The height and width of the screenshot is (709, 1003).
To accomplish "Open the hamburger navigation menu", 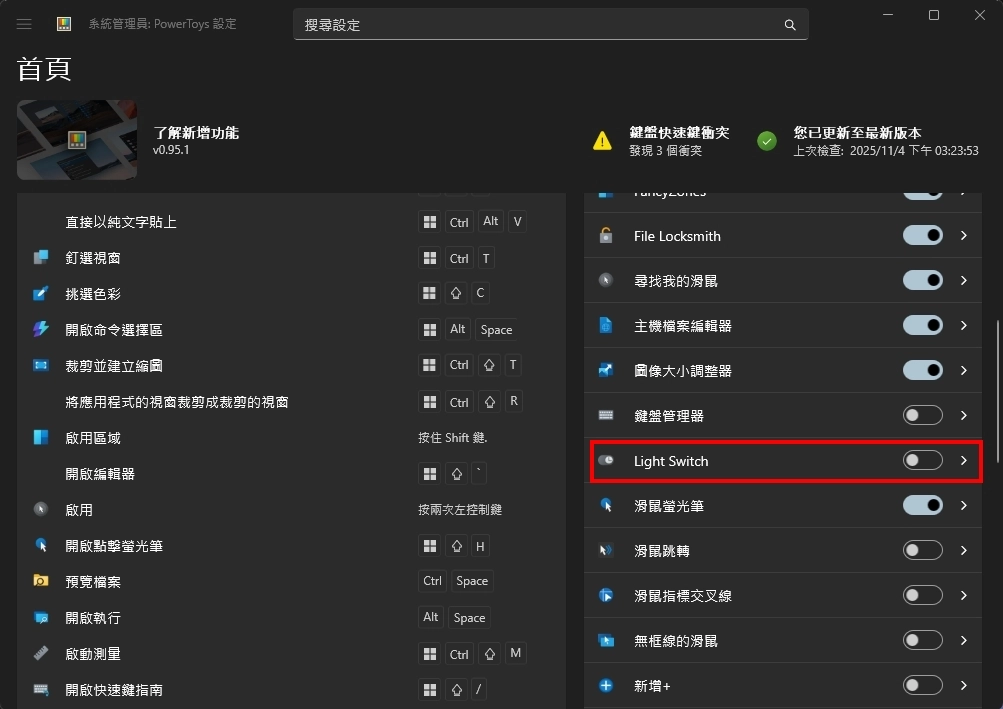I will pyautogui.click(x=24, y=24).
